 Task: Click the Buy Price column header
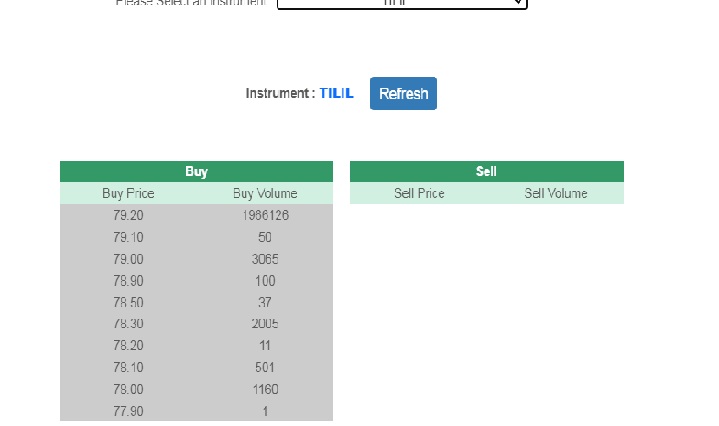point(128,193)
